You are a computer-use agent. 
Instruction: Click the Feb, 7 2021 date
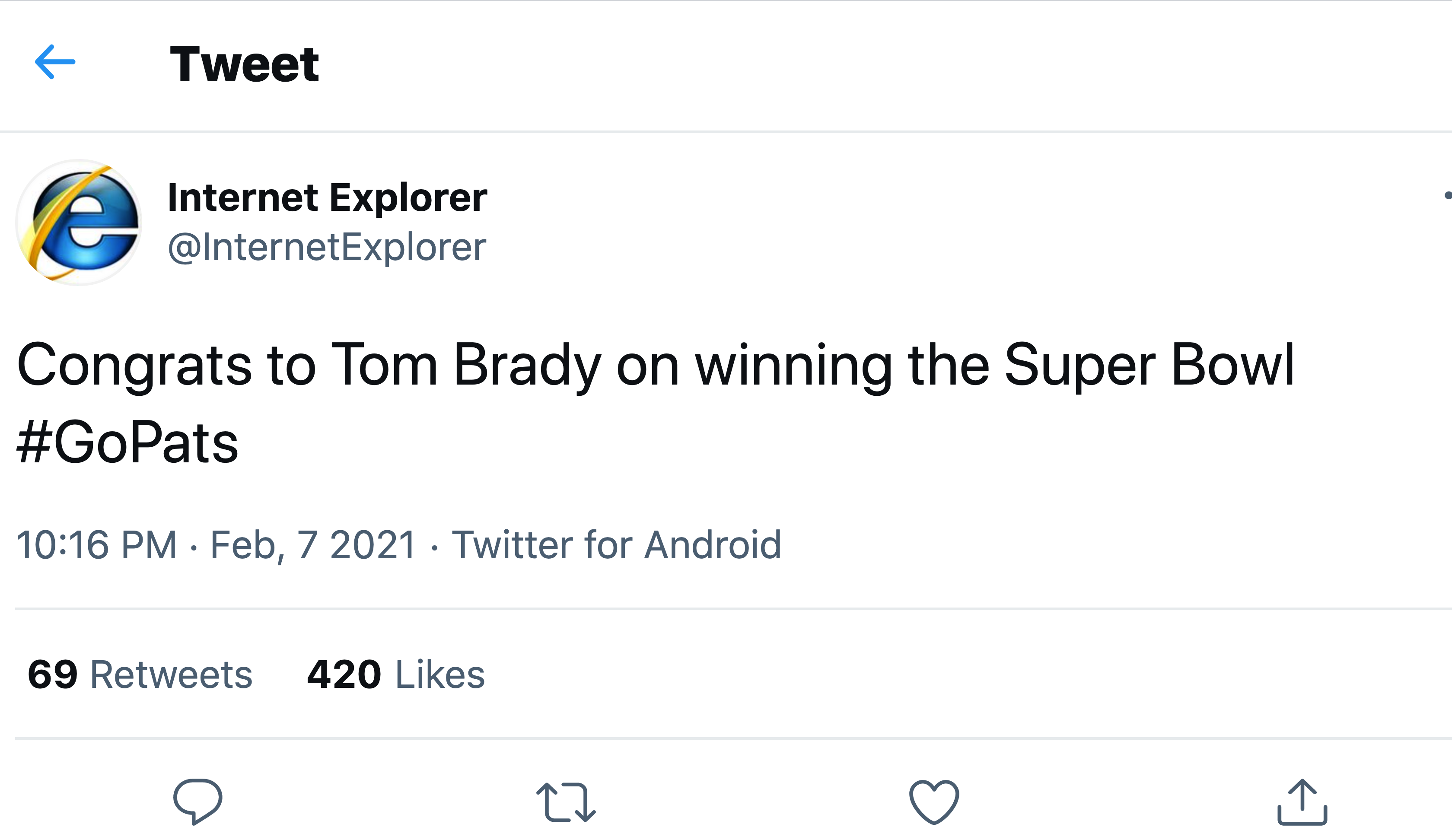pos(313,544)
